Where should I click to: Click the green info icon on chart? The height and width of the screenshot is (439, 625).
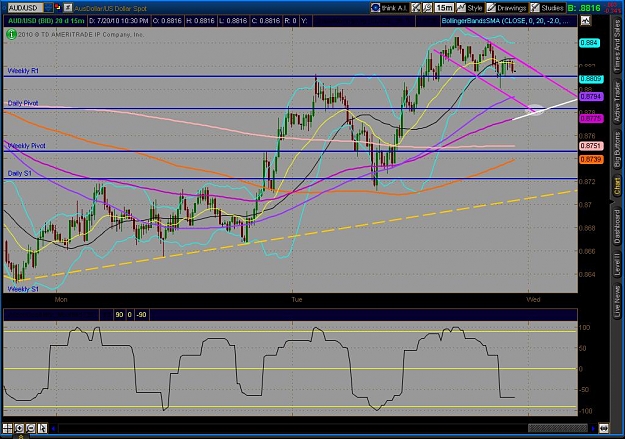coord(11,34)
